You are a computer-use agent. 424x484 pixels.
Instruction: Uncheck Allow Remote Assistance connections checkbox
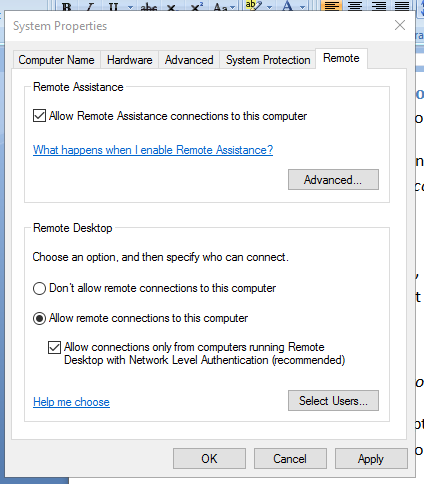39,116
